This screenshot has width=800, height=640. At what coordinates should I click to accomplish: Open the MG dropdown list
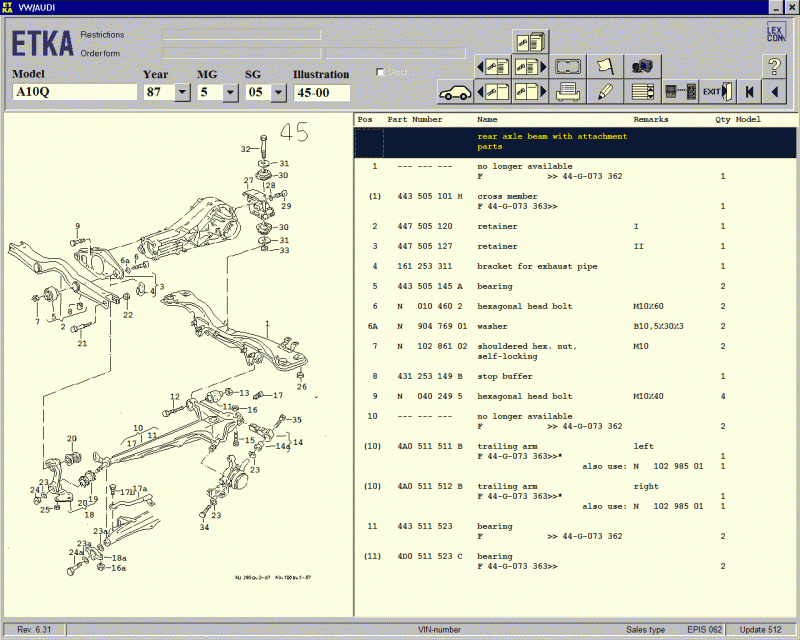[230, 93]
